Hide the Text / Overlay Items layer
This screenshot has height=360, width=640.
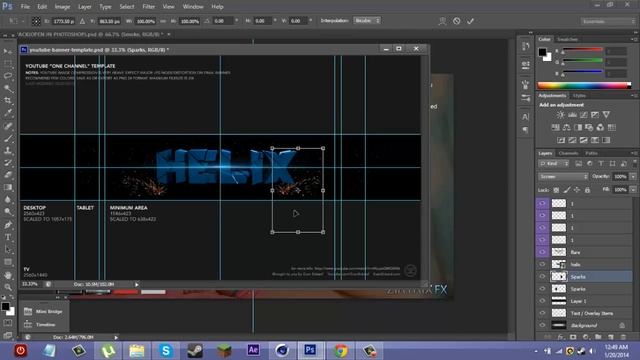[x=542, y=313]
